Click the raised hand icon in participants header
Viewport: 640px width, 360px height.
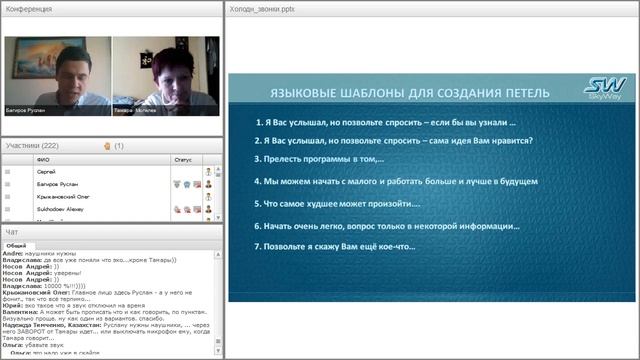[107, 146]
